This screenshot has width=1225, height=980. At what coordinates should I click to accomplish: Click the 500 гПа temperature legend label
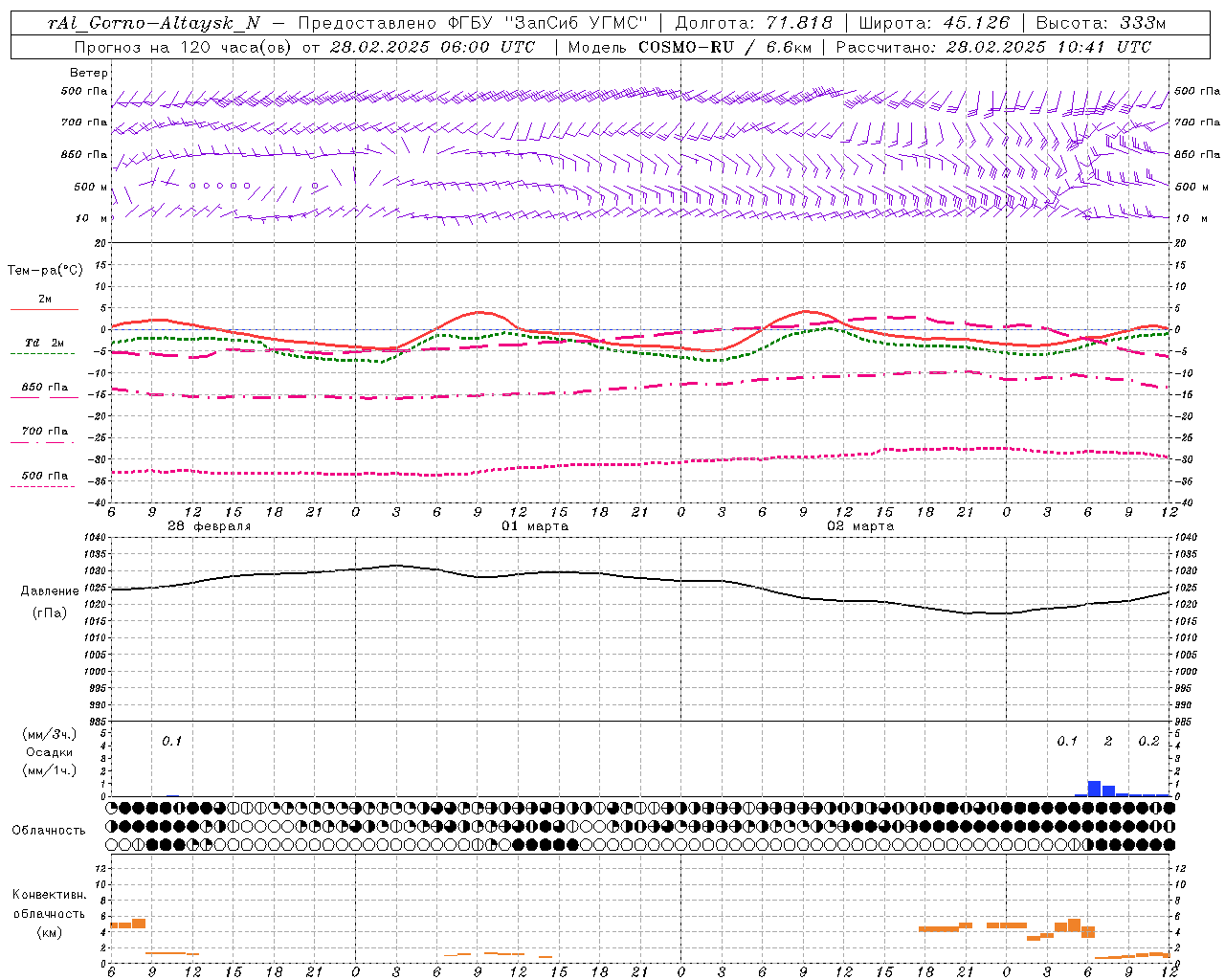tap(45, 476)
